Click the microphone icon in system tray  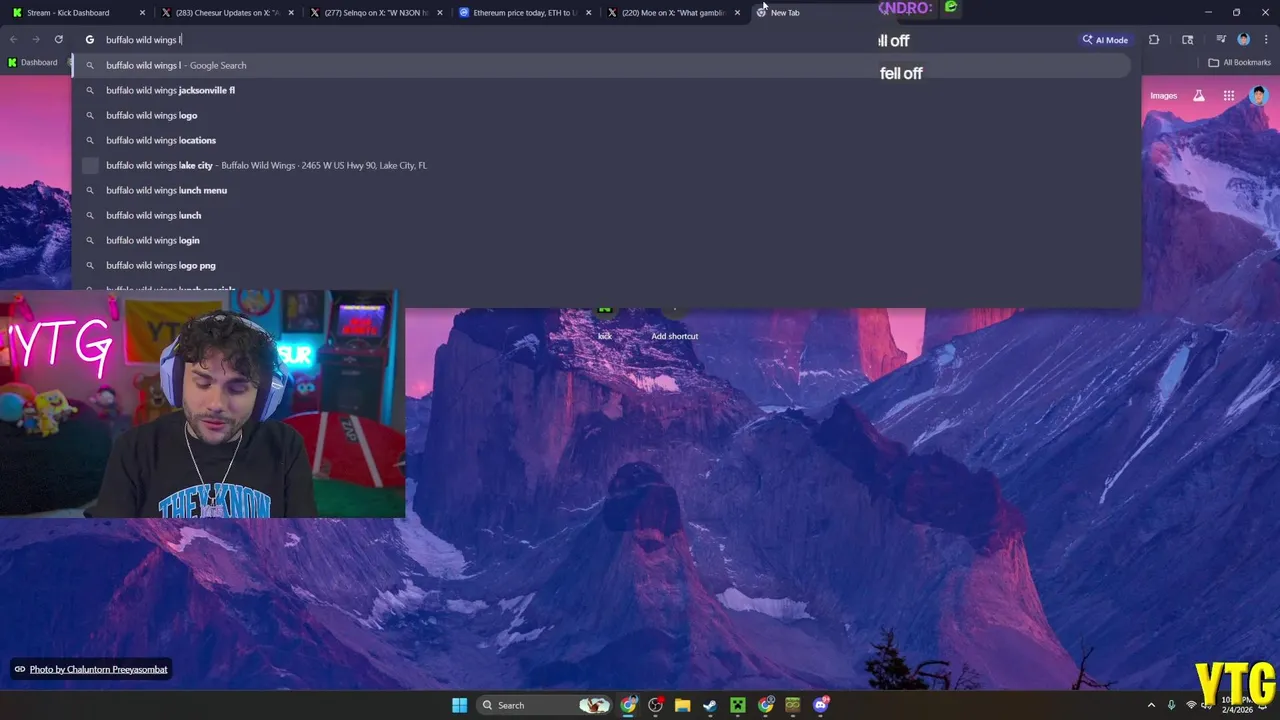click(x=1171, y=705)
